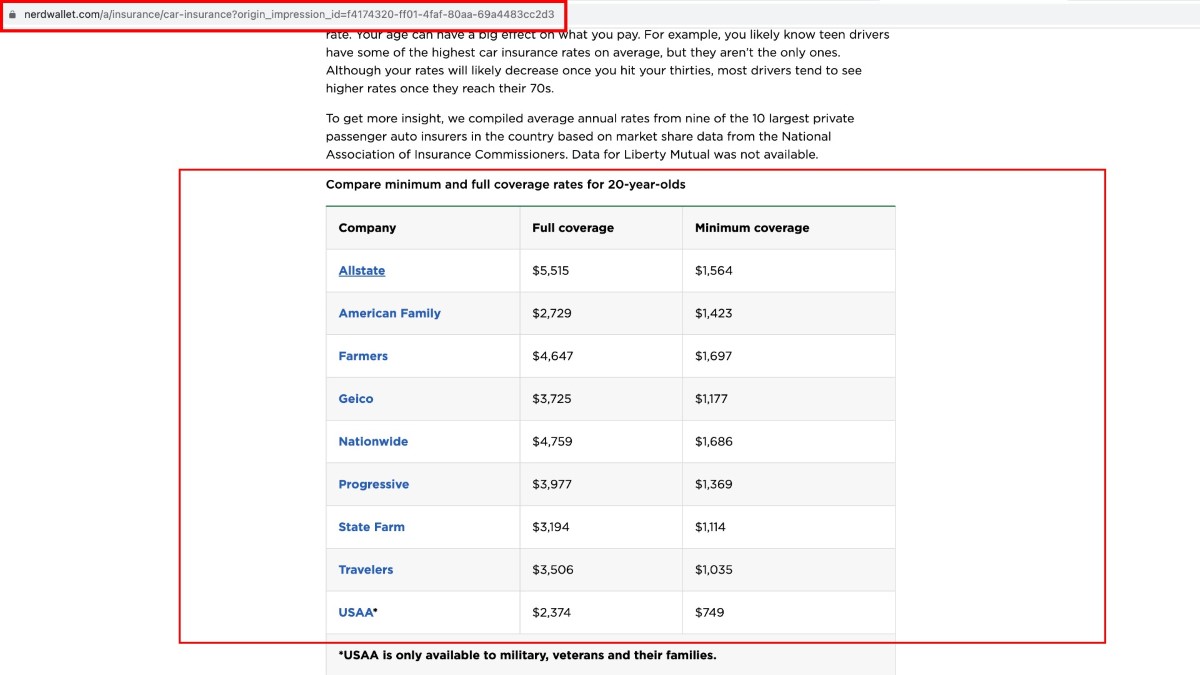Click Travelers minimum coverage rate $1,035
The height and width of the screenshot is (675, 1200).
coord(714,570)
